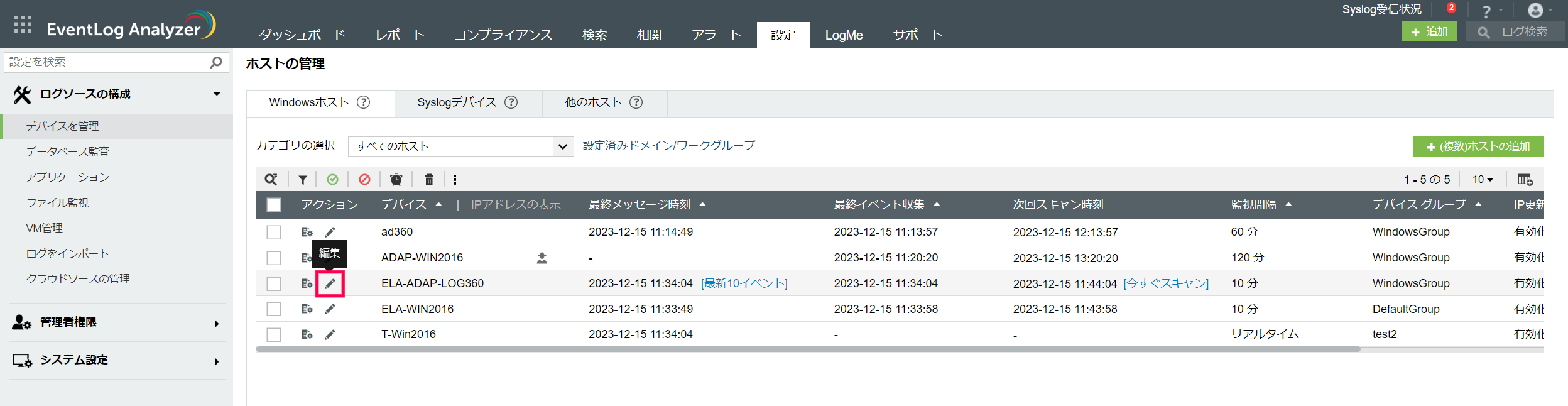Click the edit pencil for ELA-ADAP-LOG360
The image size is (1568, 406).
tap(330, 283)
